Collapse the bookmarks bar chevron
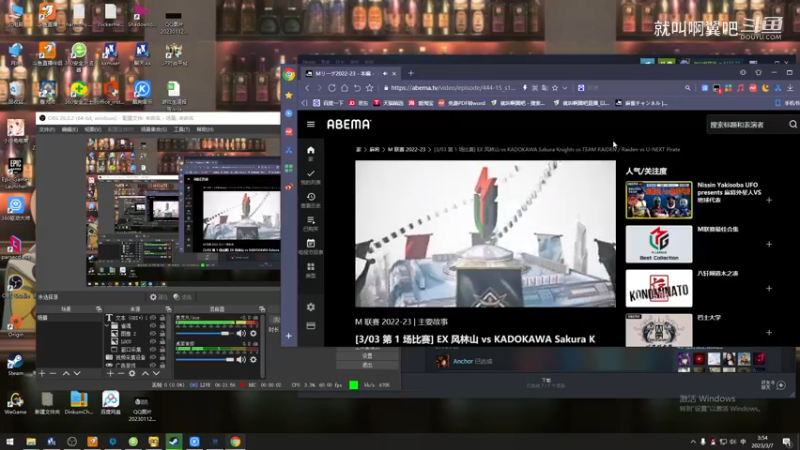The height and width of the screenshot is (450, 800). click(304, 103)
